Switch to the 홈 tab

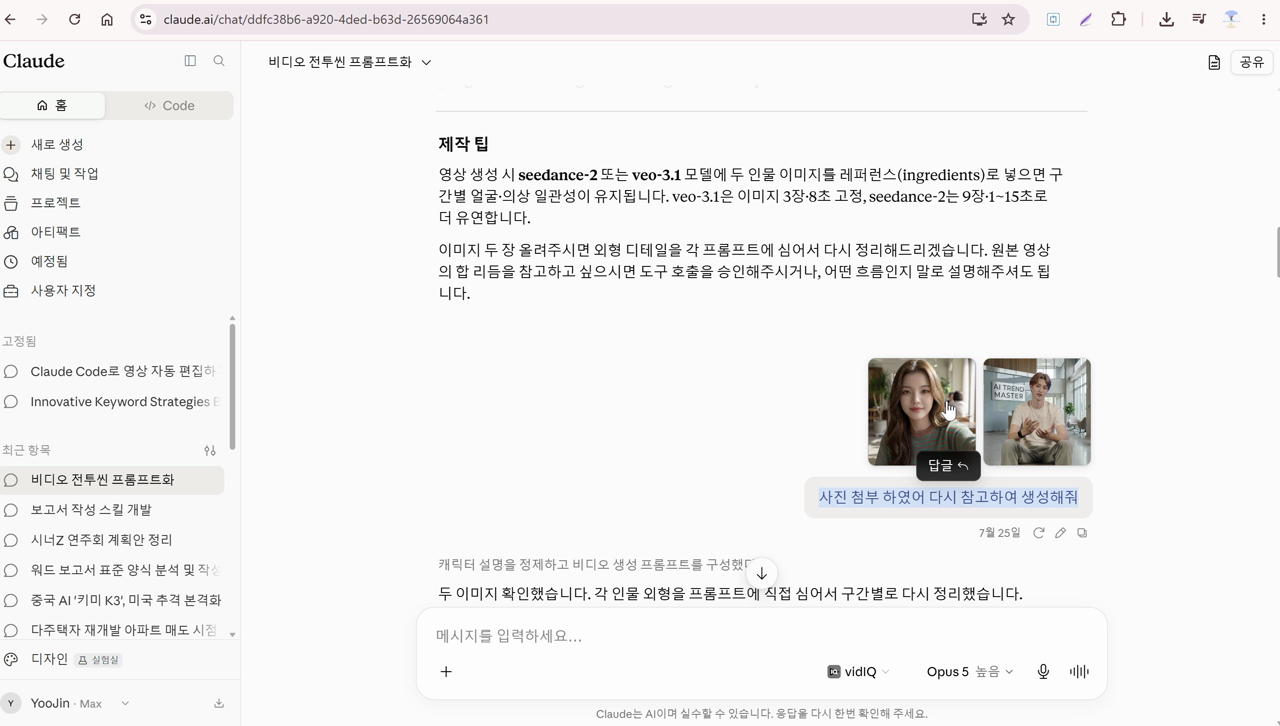click(x=52, y=105)
